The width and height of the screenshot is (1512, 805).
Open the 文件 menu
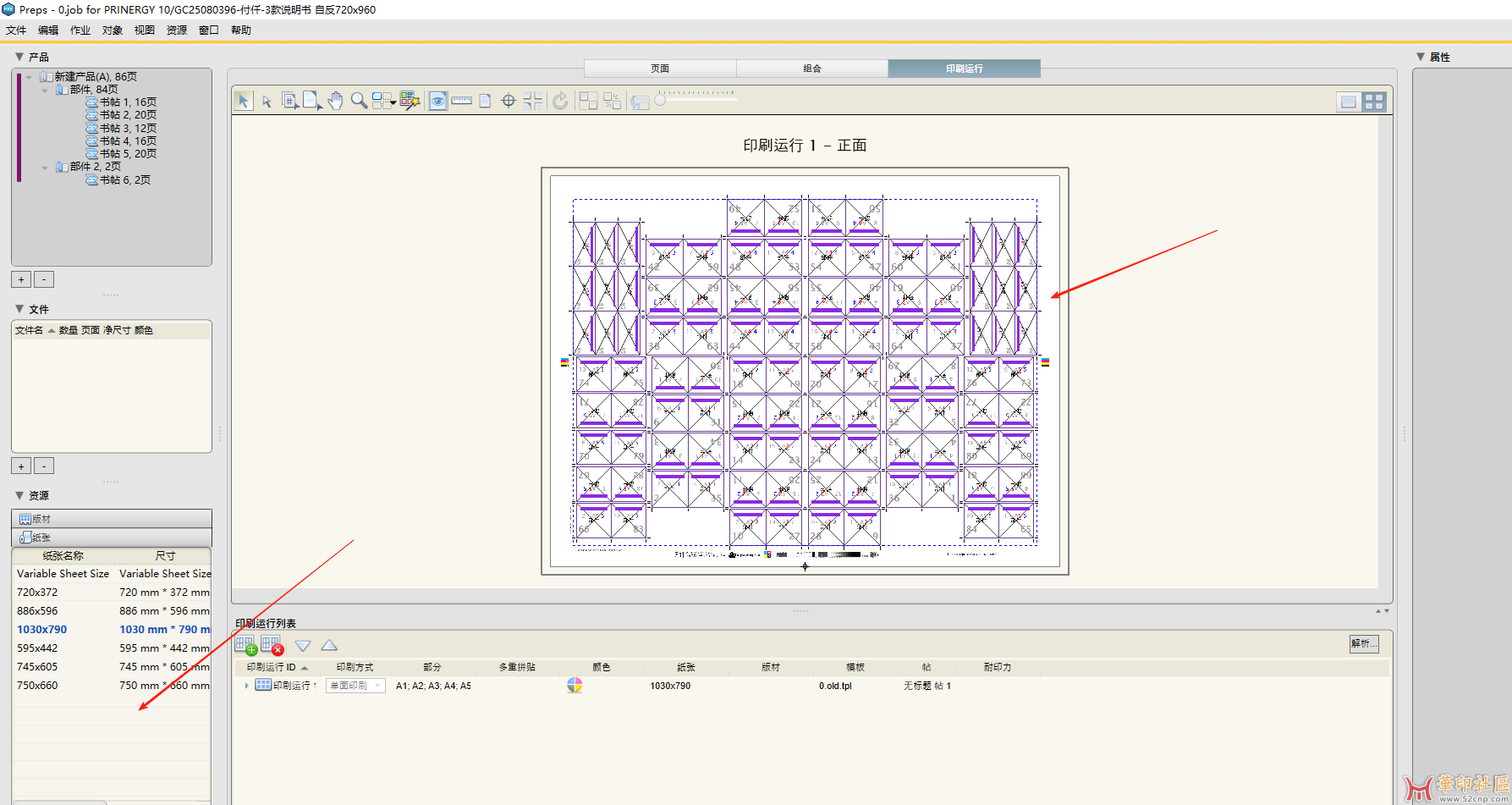coord(16,30)
